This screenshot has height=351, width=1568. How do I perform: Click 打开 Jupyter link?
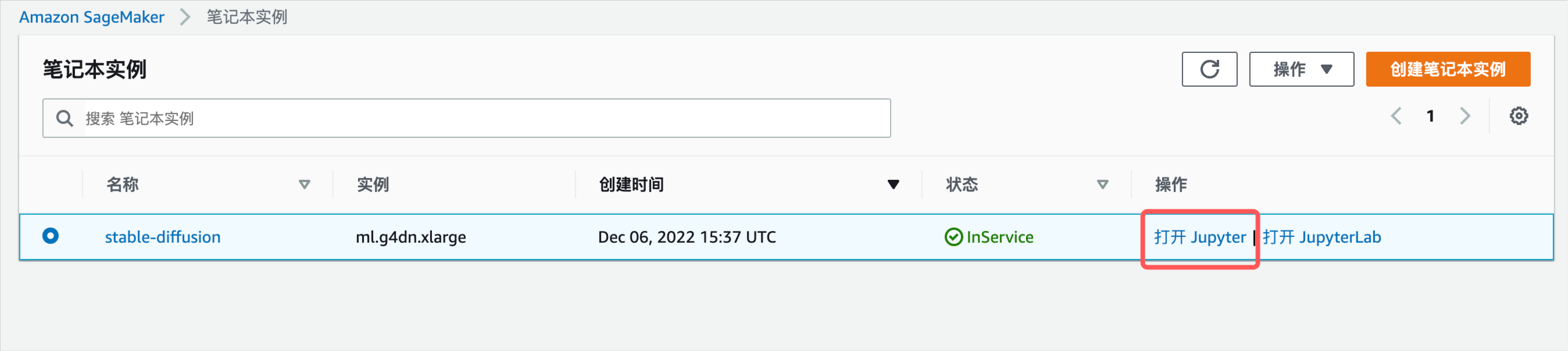pos(1200,237)
